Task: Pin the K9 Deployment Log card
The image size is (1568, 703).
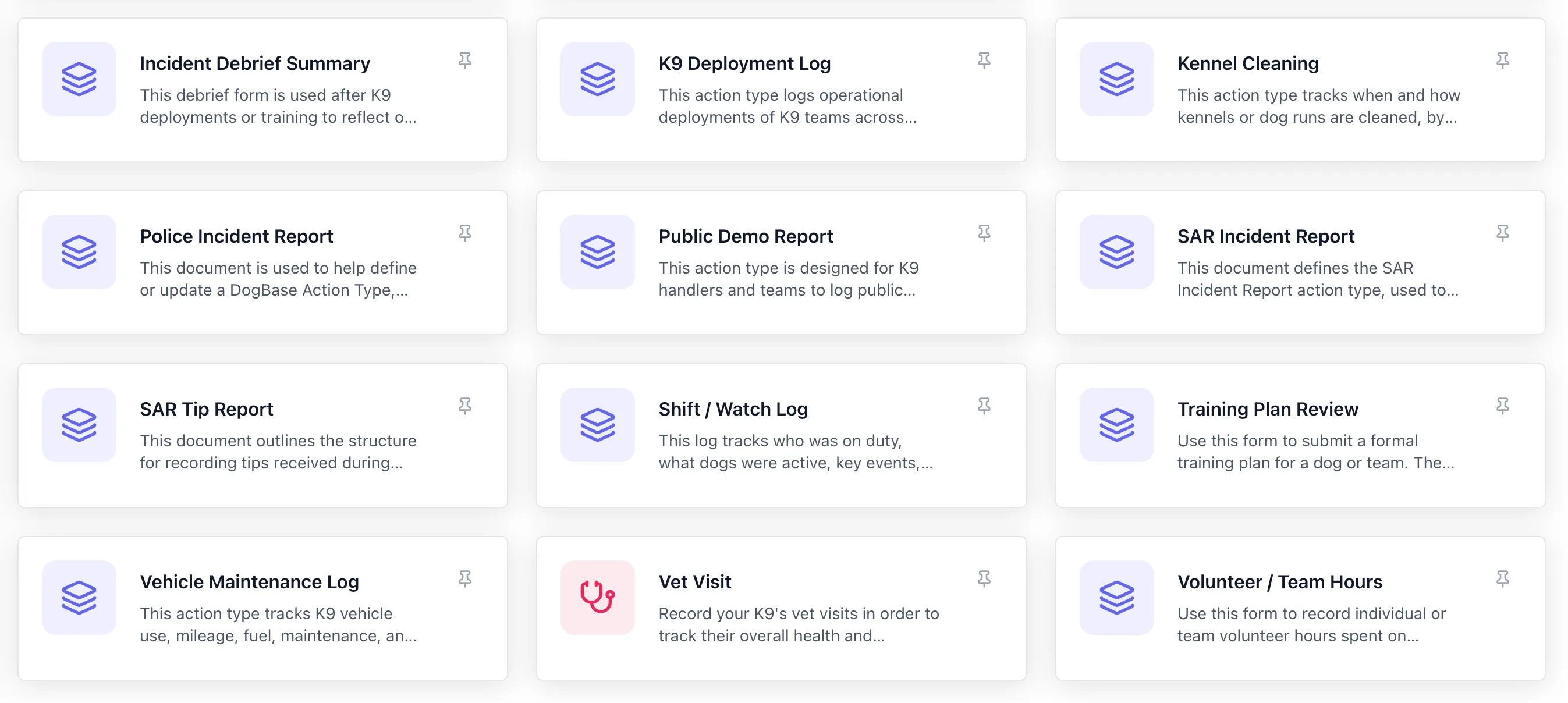Action: 984,61
